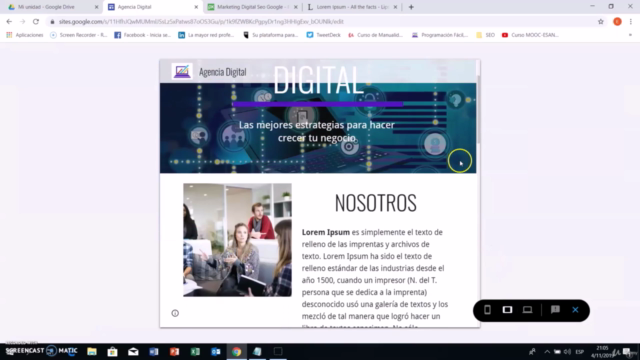Viewport: 640px width, 360px height.
Task: Open the Screen Recorder bookmark
Action: [x=78, y=35]
